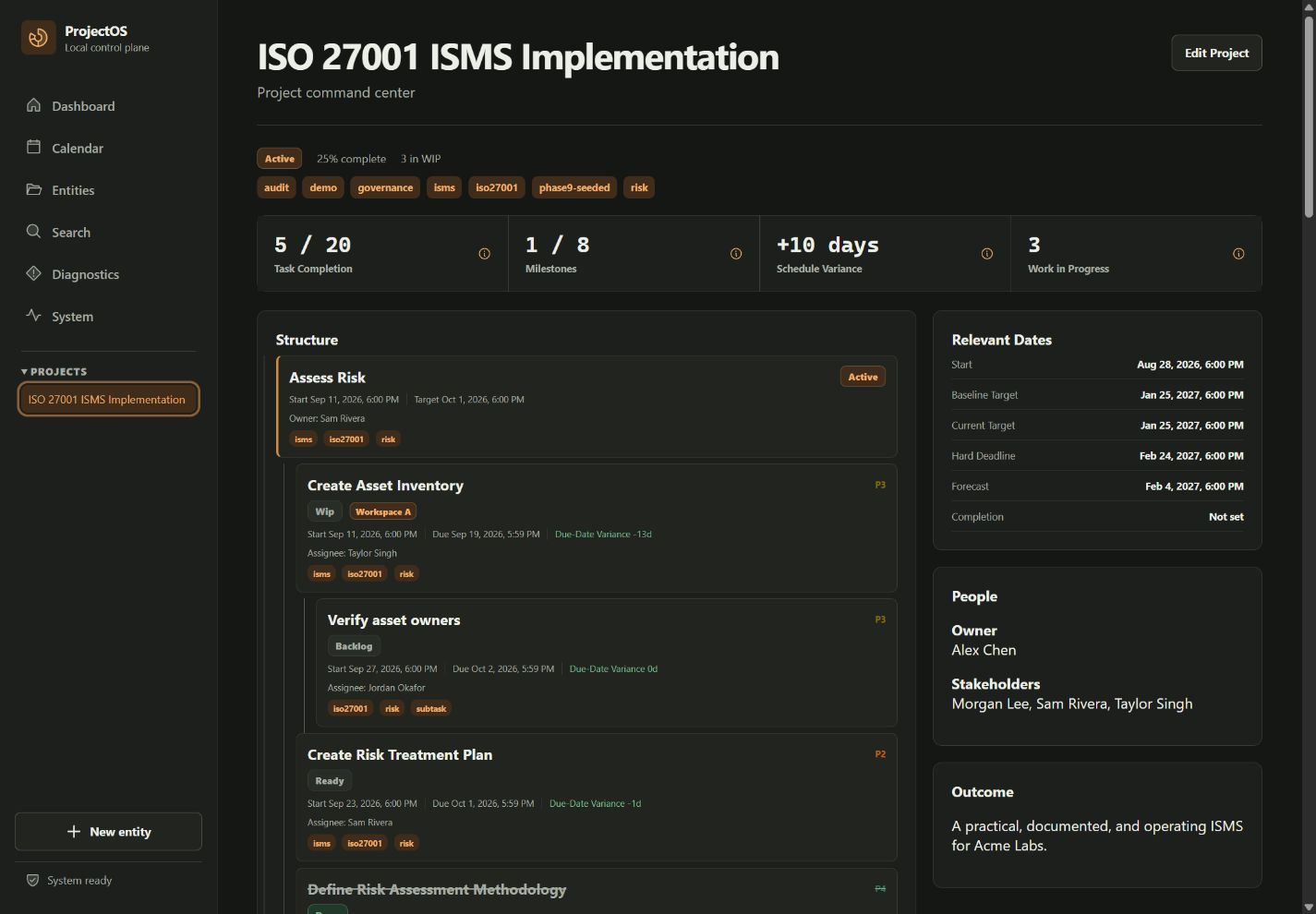Click the Entities folder icon
Image resolution: width=1316 pixels, height=914 pixels.
[34, 189]
